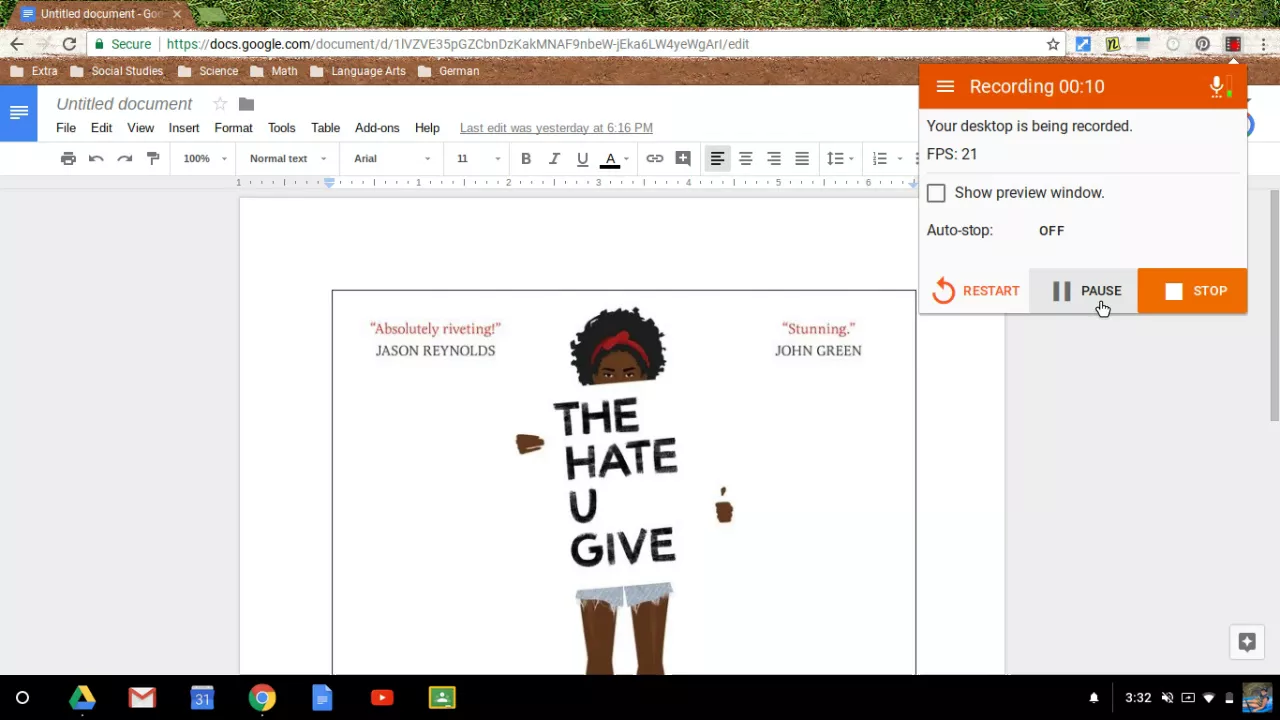The height and width of the screenshot is (720, 1280).
Task: Open Google Calendar from shelf
Action: [202, 698]
